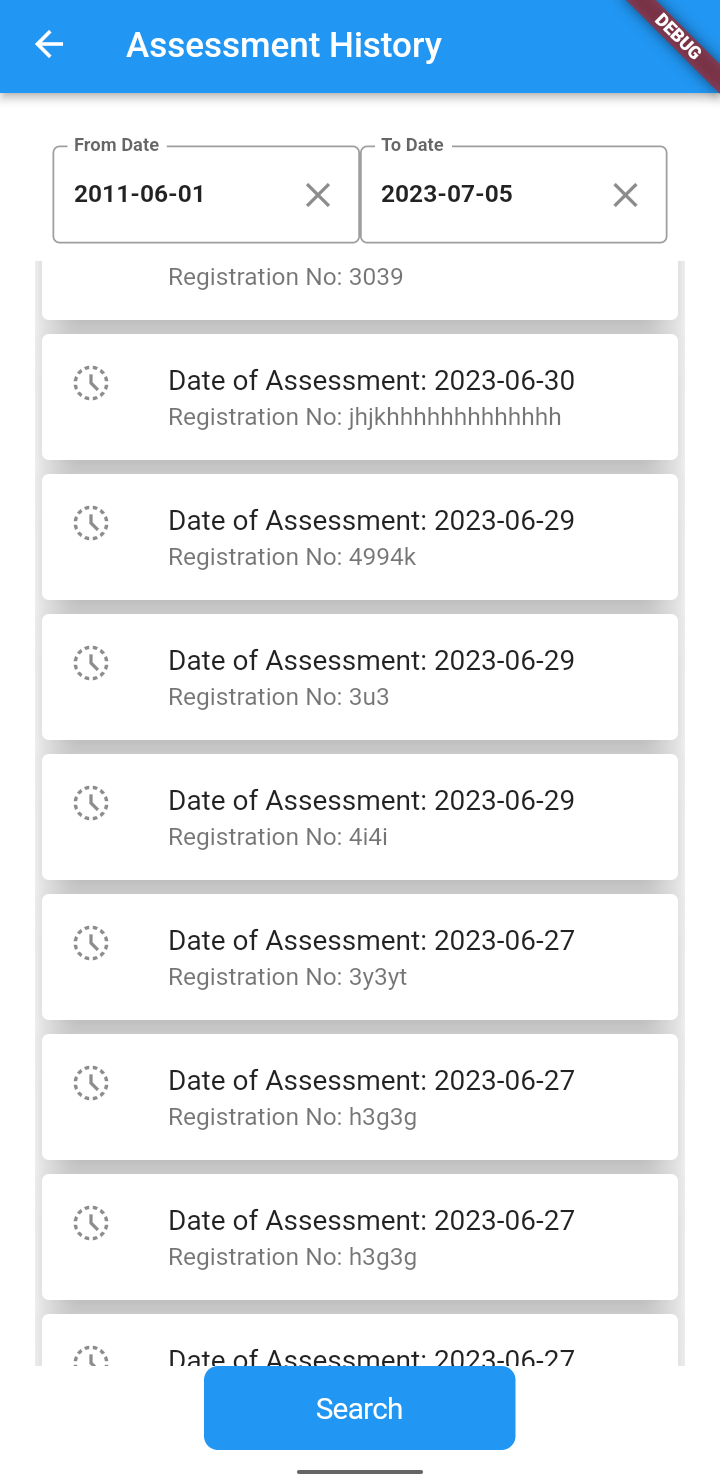Click clock icon for registration 3y3yt
The width and height of the screenshot is (720, 1484).
pos(91,943)
